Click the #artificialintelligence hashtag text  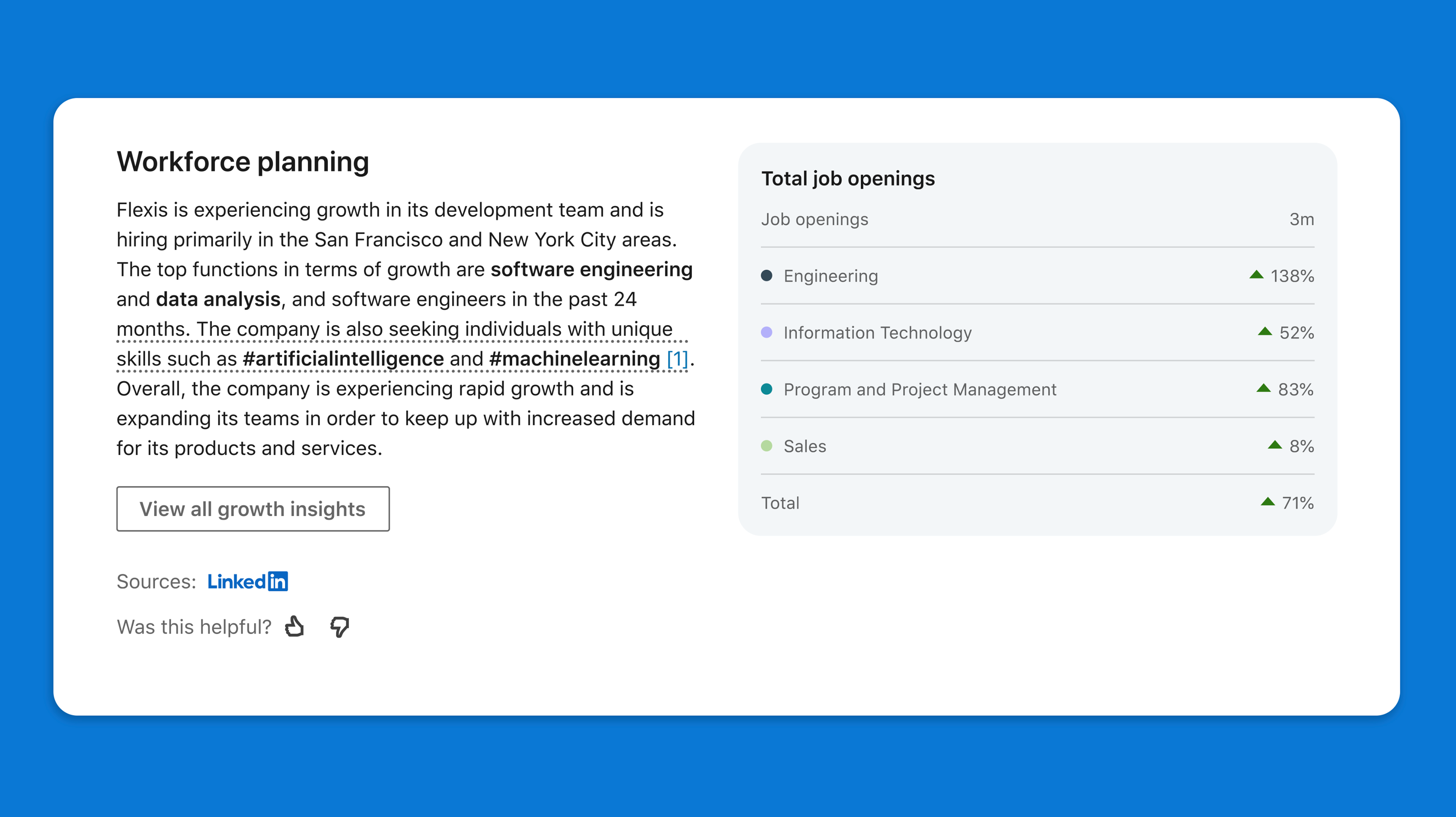343,358
